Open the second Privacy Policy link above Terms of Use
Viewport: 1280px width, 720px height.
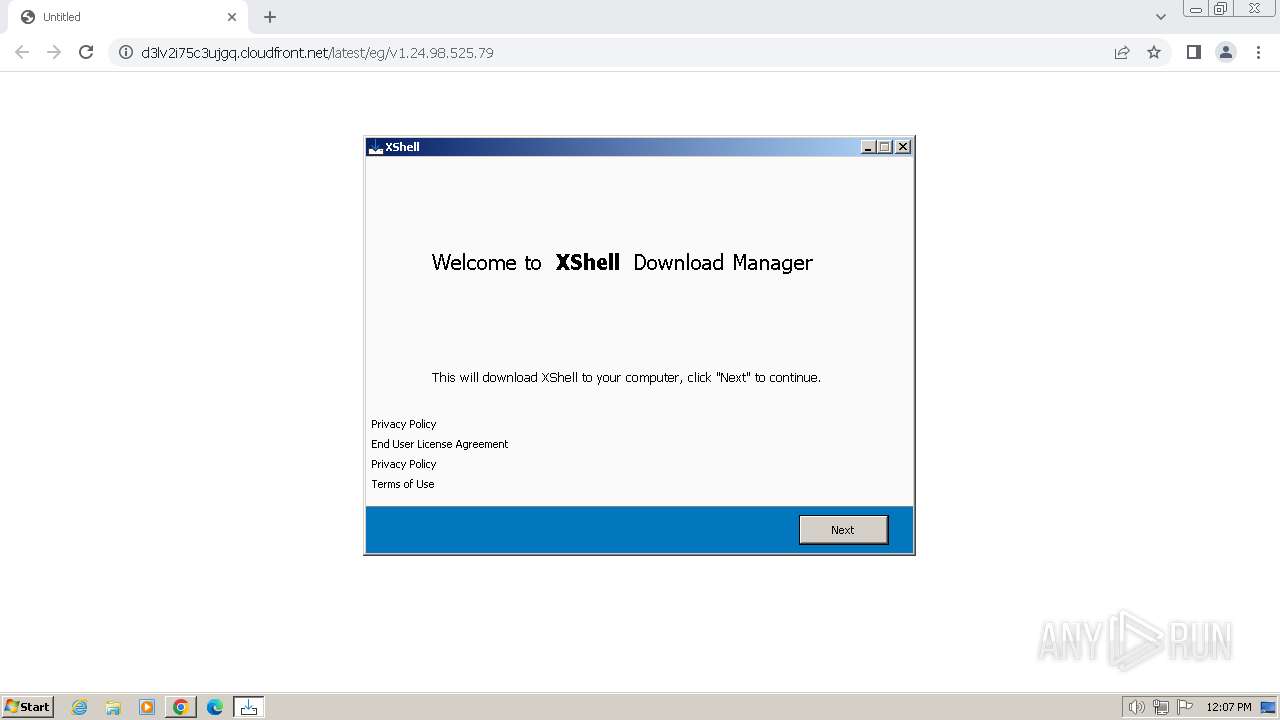404,464
